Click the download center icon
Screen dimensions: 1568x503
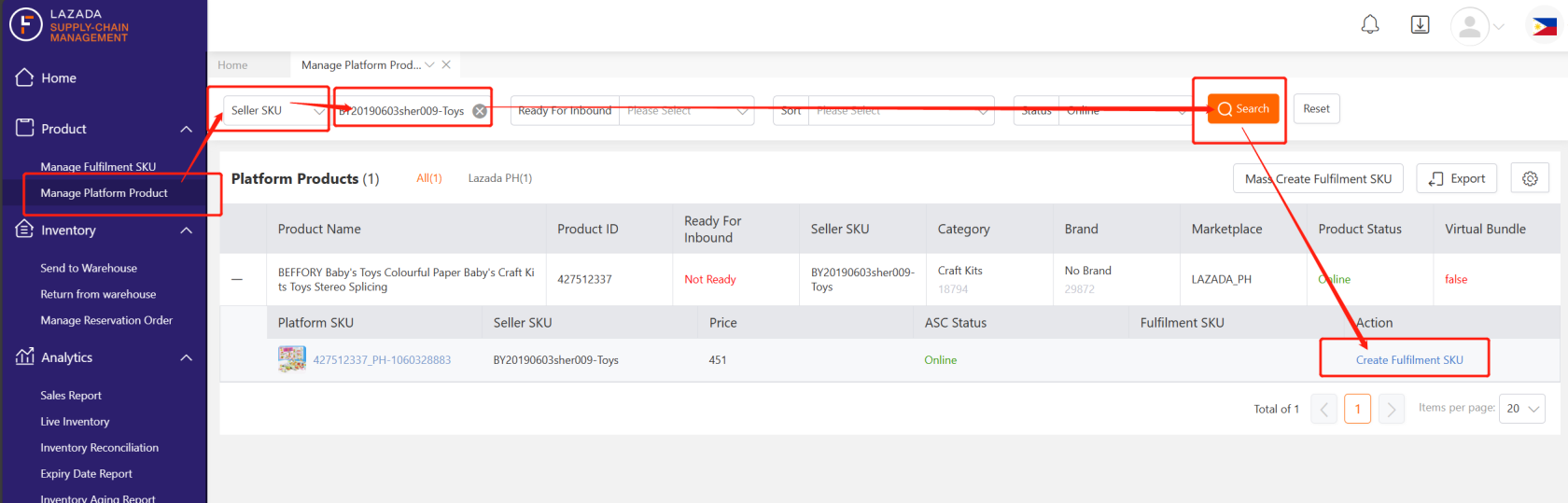pos(1420,25)
